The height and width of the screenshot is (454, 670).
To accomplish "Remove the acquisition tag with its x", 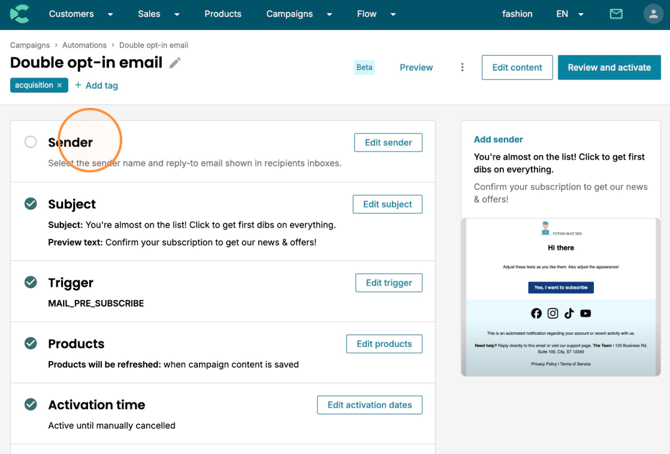I will (59, 85).
